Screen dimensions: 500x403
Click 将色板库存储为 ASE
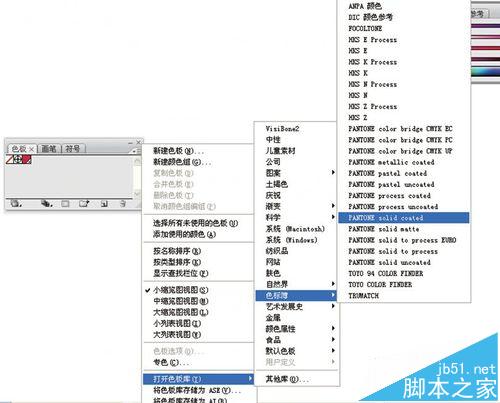[x=197, y=390]
